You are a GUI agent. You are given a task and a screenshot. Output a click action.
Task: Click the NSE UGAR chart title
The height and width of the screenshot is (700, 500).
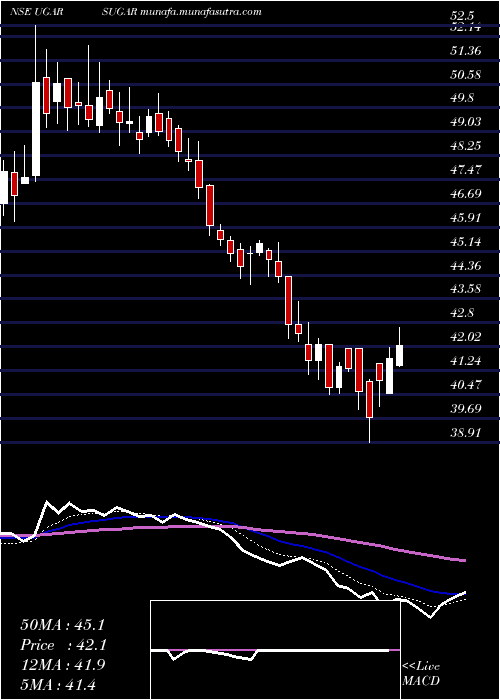click(36, 12)
